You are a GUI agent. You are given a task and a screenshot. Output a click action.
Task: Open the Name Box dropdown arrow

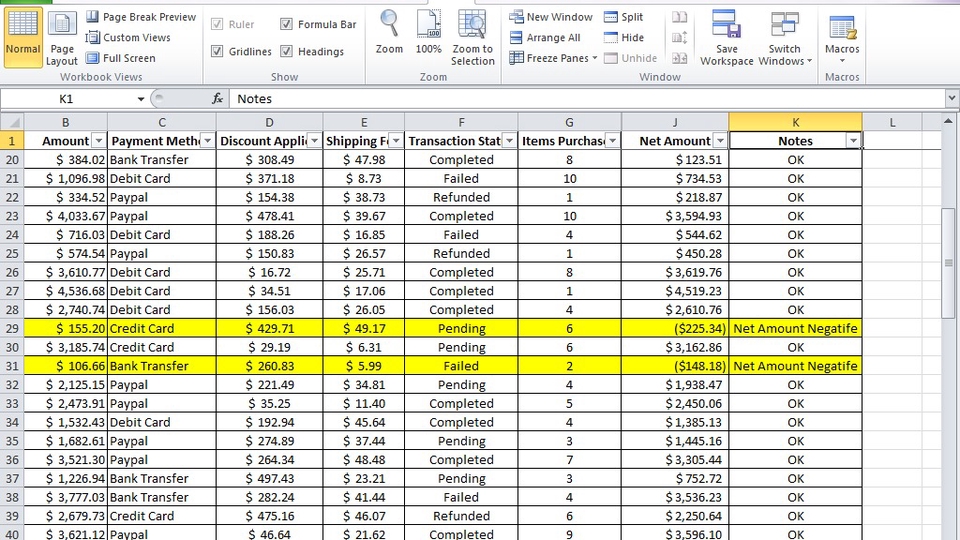[x=140, y=99]
